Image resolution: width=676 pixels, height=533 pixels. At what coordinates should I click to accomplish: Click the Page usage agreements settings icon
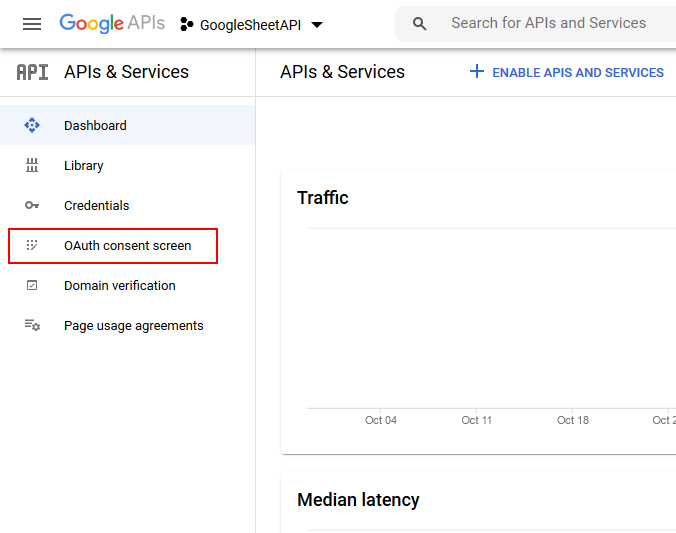pos(32,325)
